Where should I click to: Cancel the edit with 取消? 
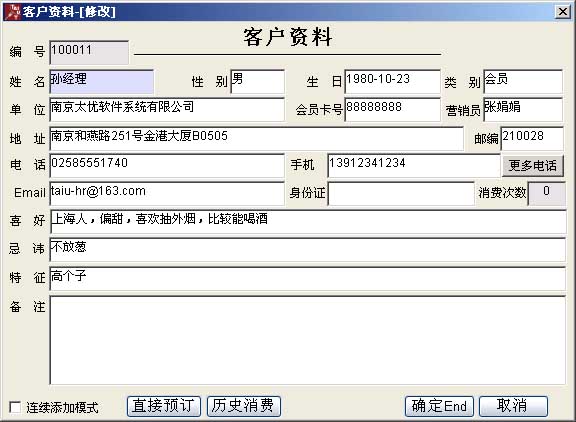[x=513, y=406]
